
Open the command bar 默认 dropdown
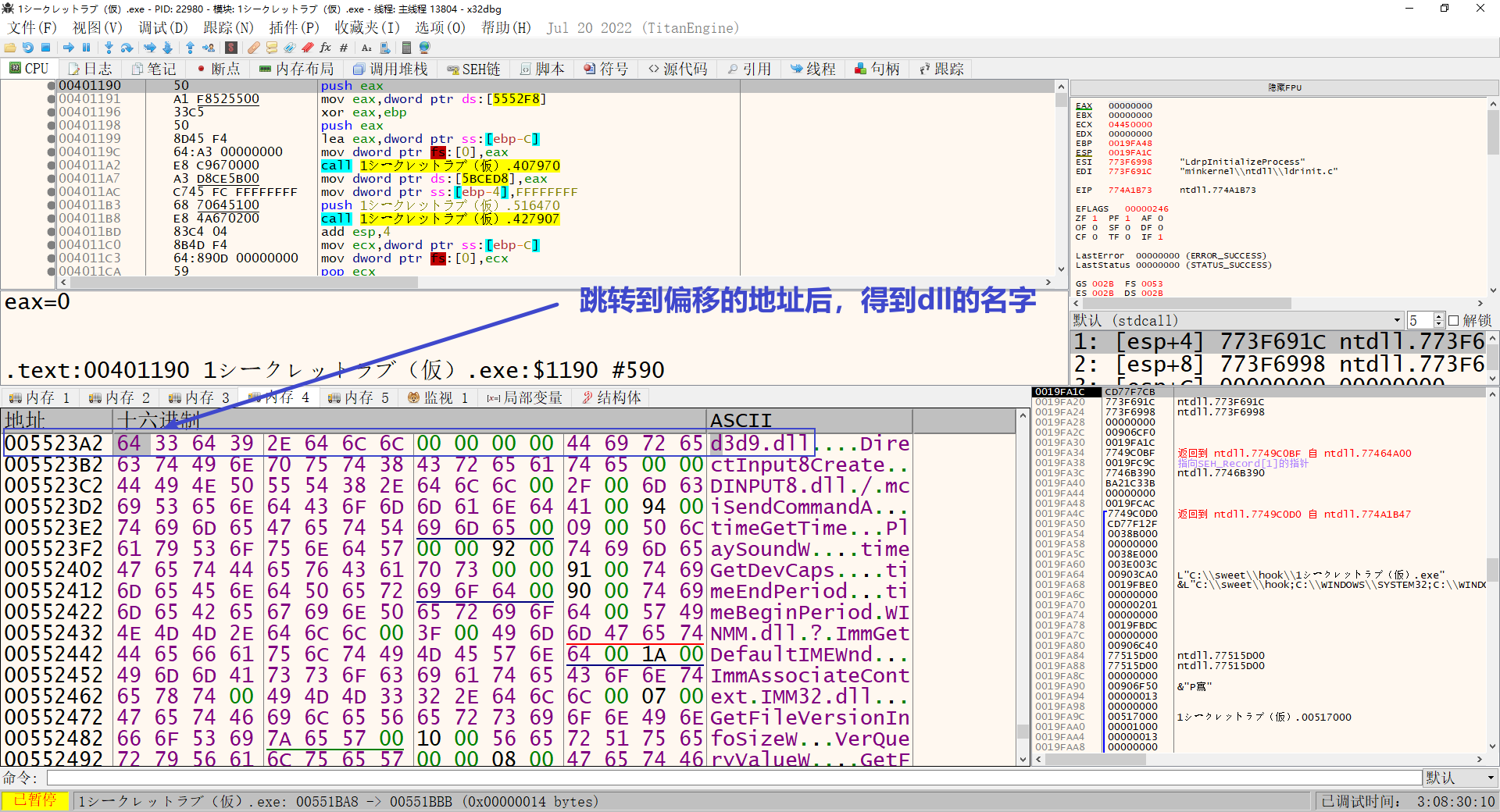(1491, 778)
